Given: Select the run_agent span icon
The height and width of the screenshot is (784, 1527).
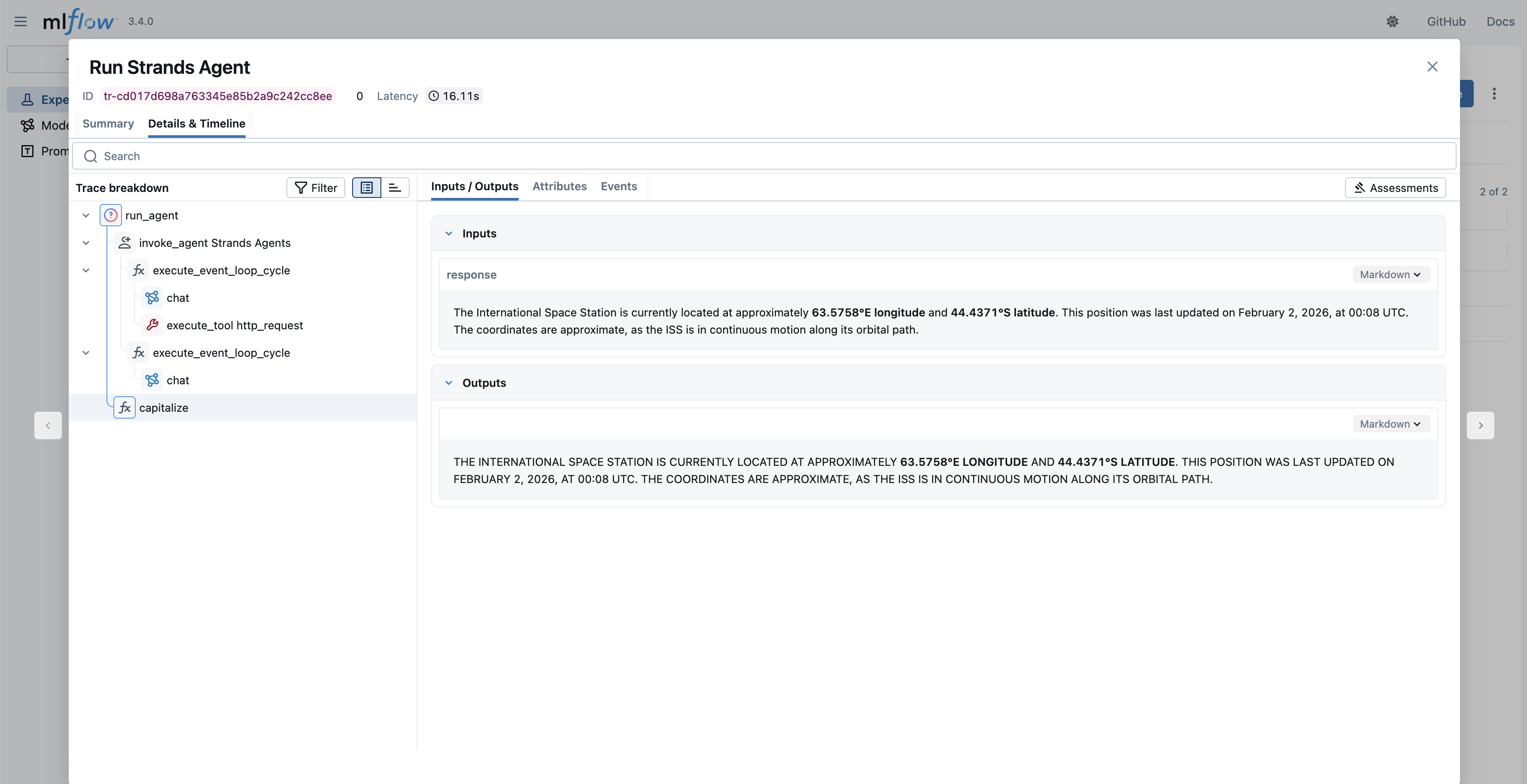Looking at the screenshot, I should pos(110,215).
